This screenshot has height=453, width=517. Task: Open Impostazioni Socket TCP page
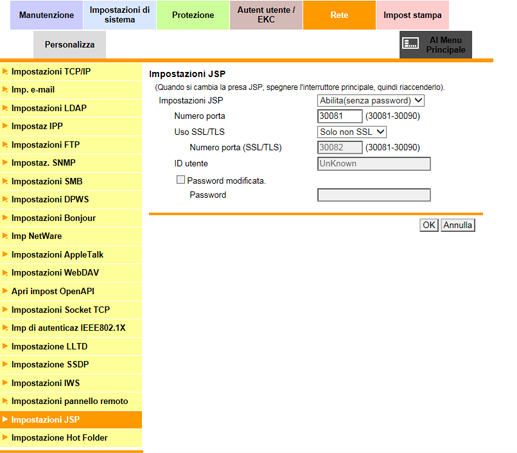(x=71, y=309)
